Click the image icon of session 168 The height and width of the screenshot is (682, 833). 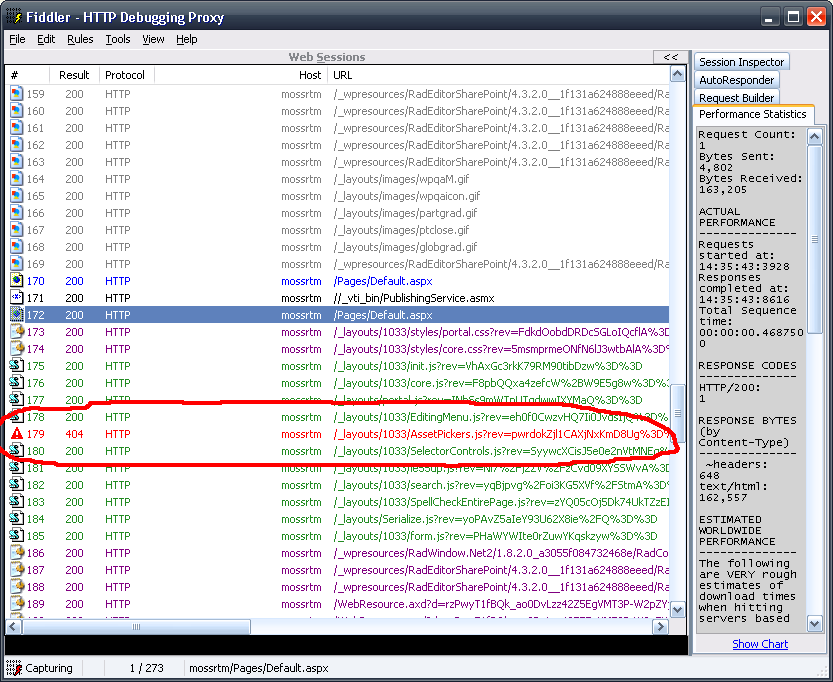click(17, 247)
